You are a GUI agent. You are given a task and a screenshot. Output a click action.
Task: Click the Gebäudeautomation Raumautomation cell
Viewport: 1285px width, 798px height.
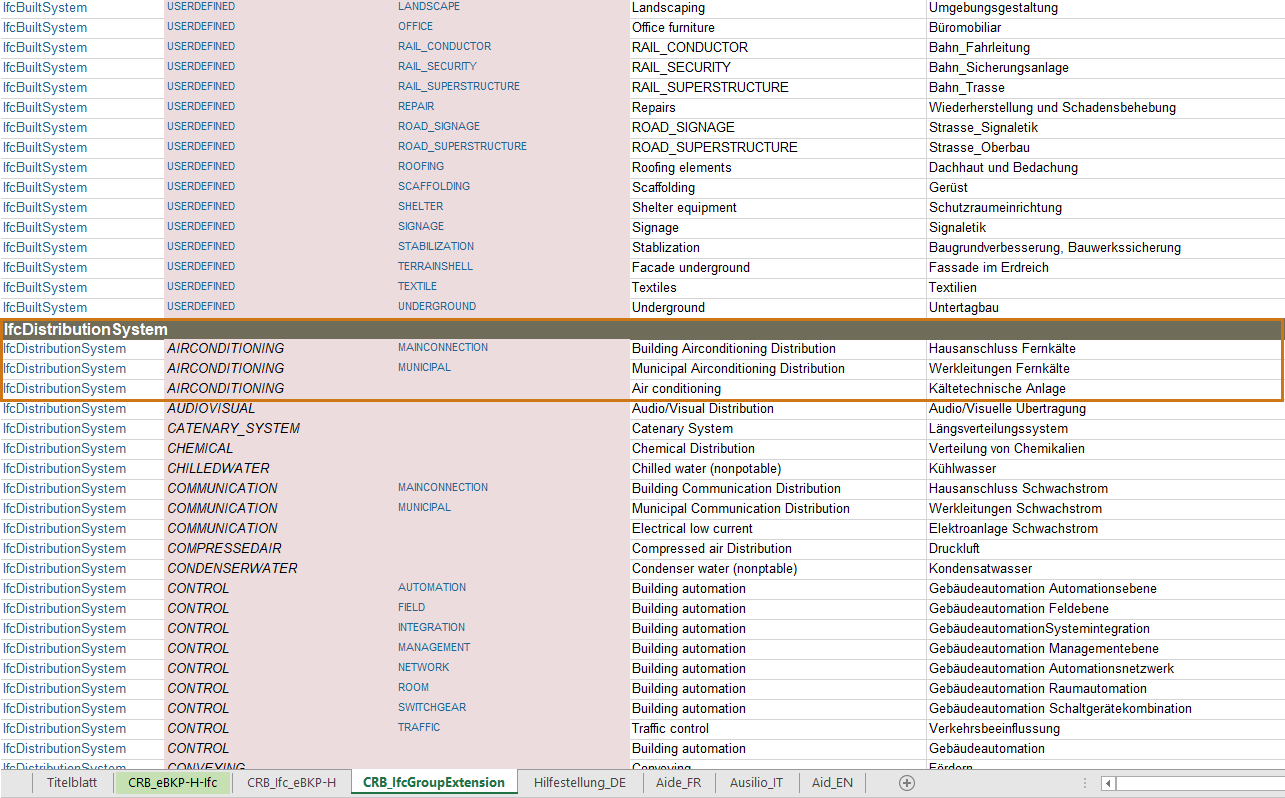point(1105,688)
